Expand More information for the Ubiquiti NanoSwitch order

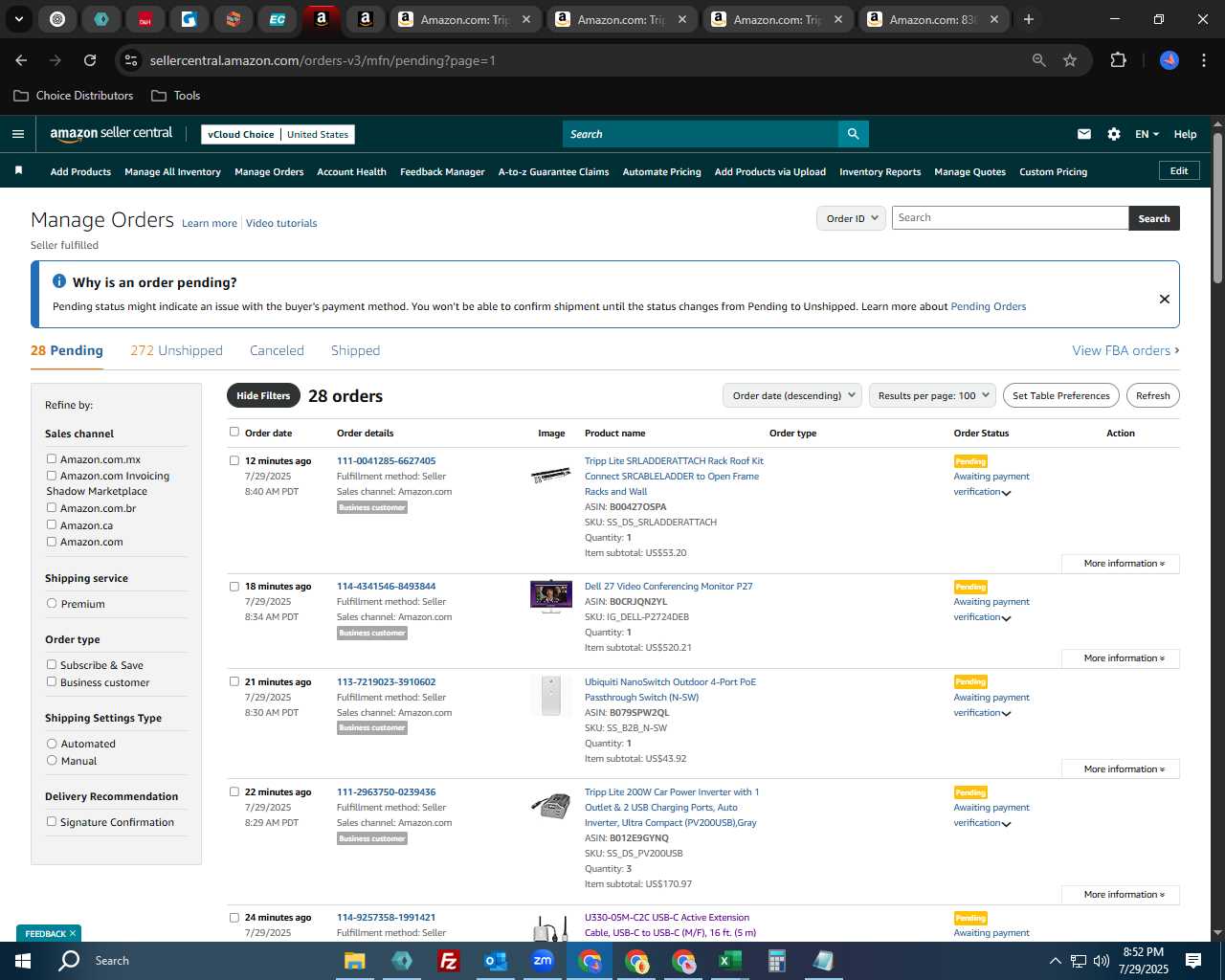[x=1121, y=769]
